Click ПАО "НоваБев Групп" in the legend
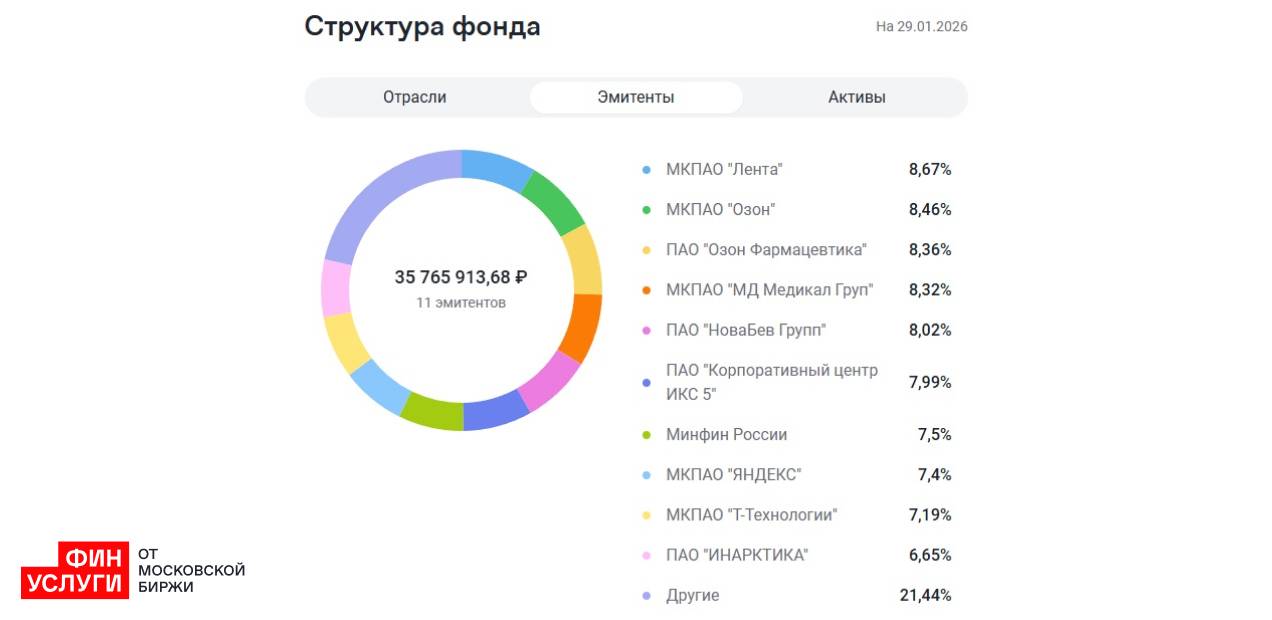 (746, 330)
